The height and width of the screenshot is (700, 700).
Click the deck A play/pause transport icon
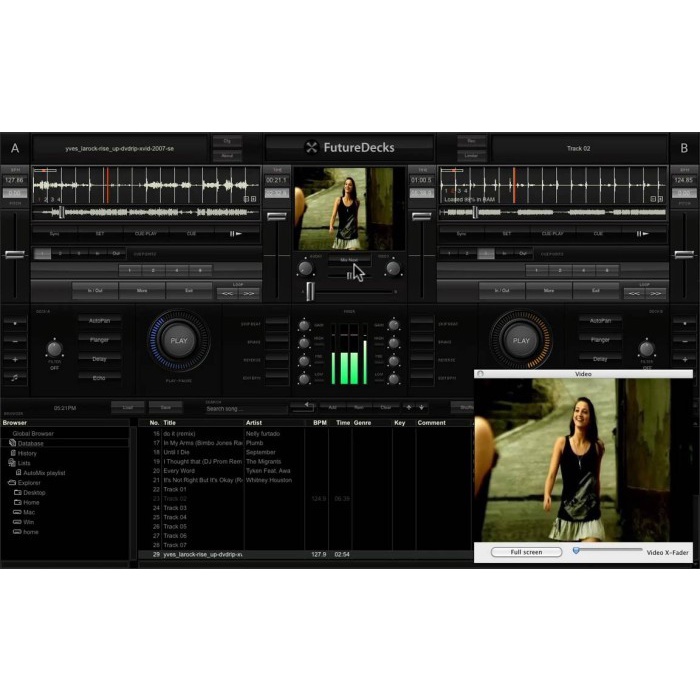tap(236, 233)
